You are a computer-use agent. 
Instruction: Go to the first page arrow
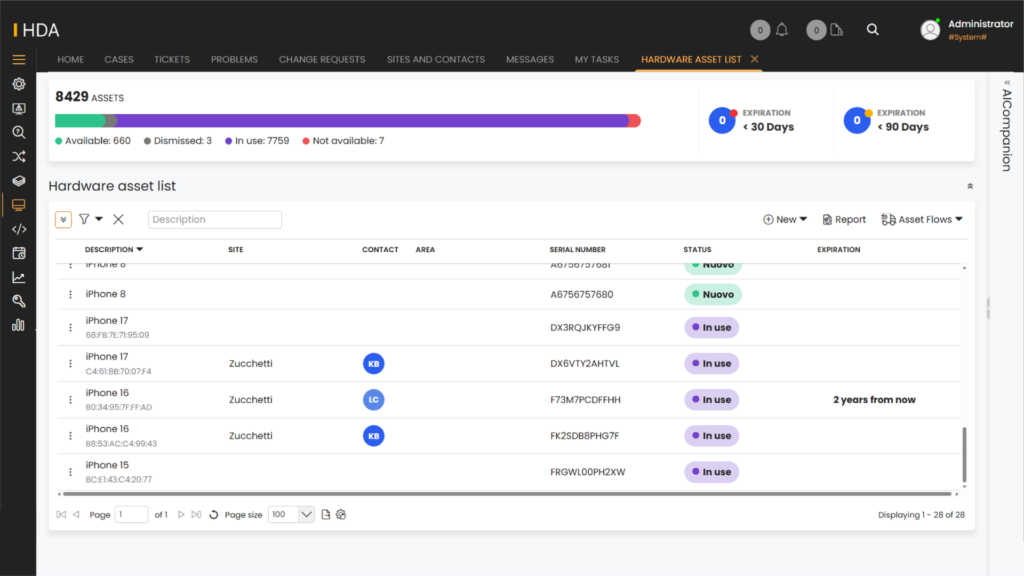pos(61,515)
